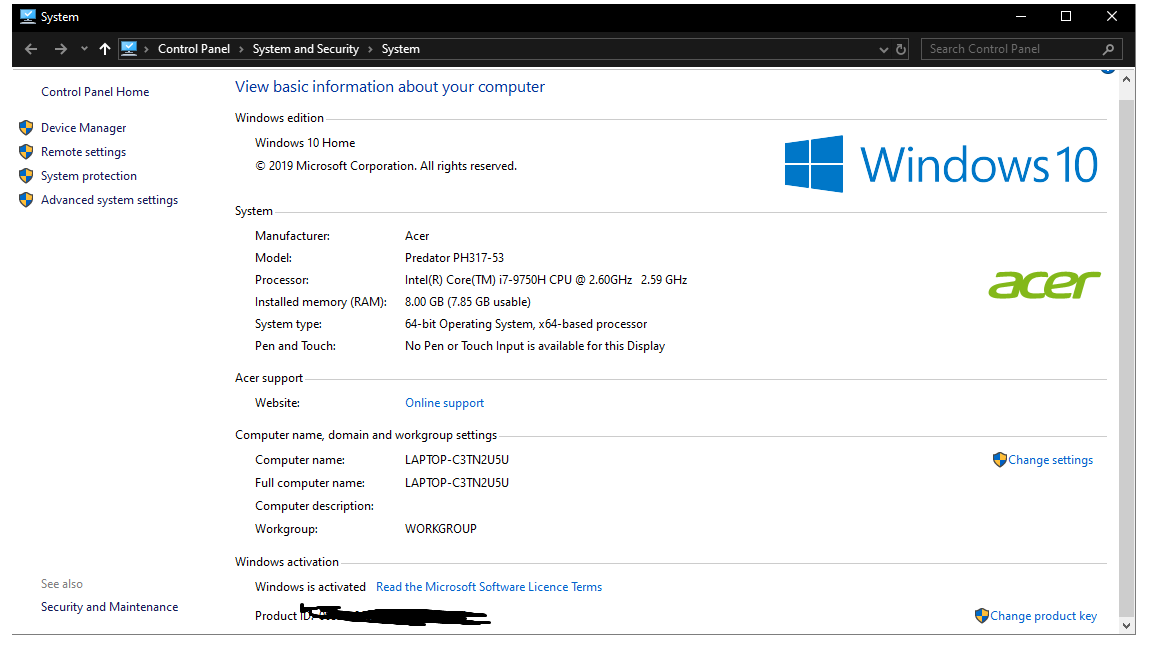Click shield icon next to Change product key
Screen dimensions: 1152x648
click(982, 616)
